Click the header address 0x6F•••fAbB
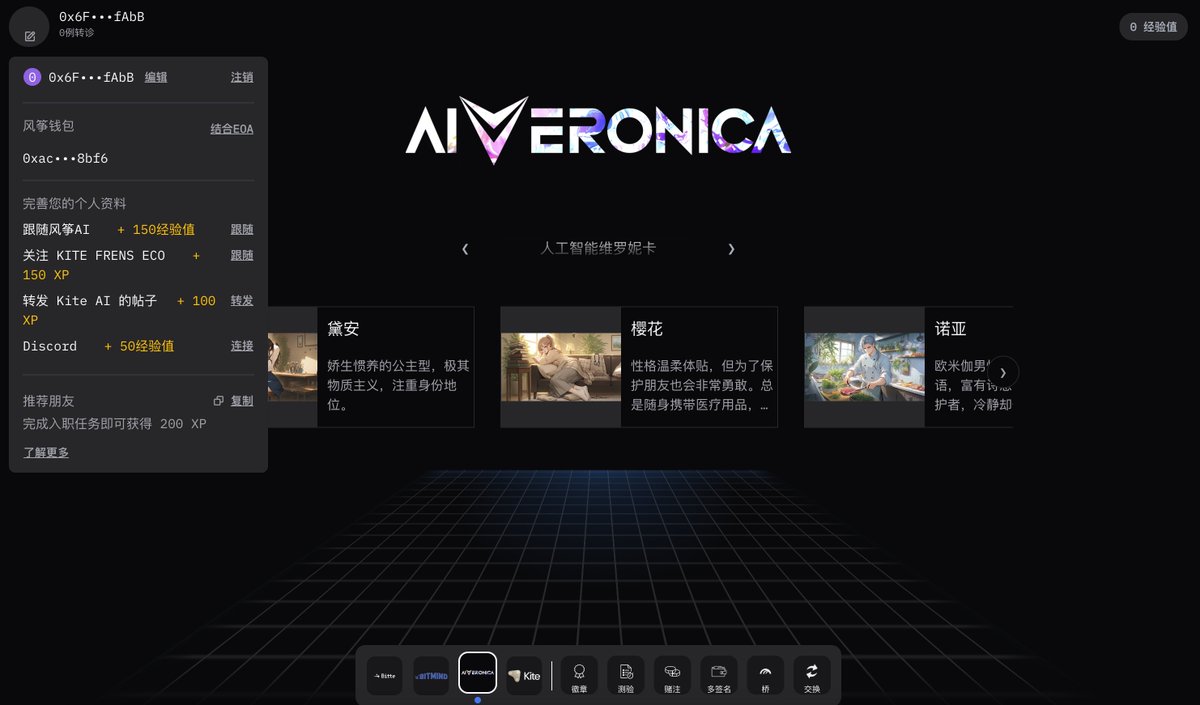1200x705 pixels. tap(101, 16)
